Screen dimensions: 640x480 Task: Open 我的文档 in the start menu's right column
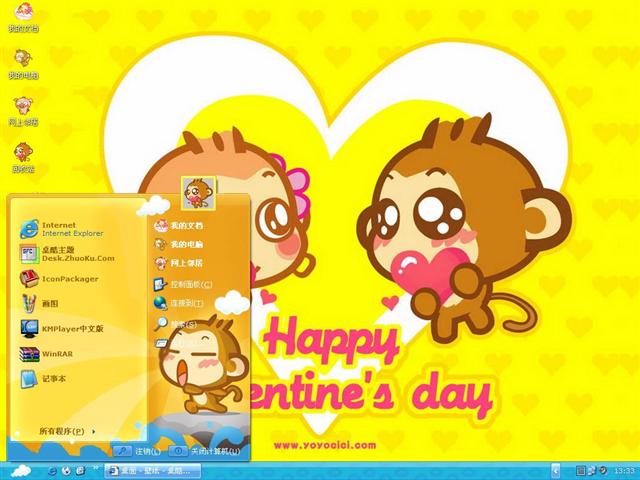pyautogui.click(x=178, y=225)
